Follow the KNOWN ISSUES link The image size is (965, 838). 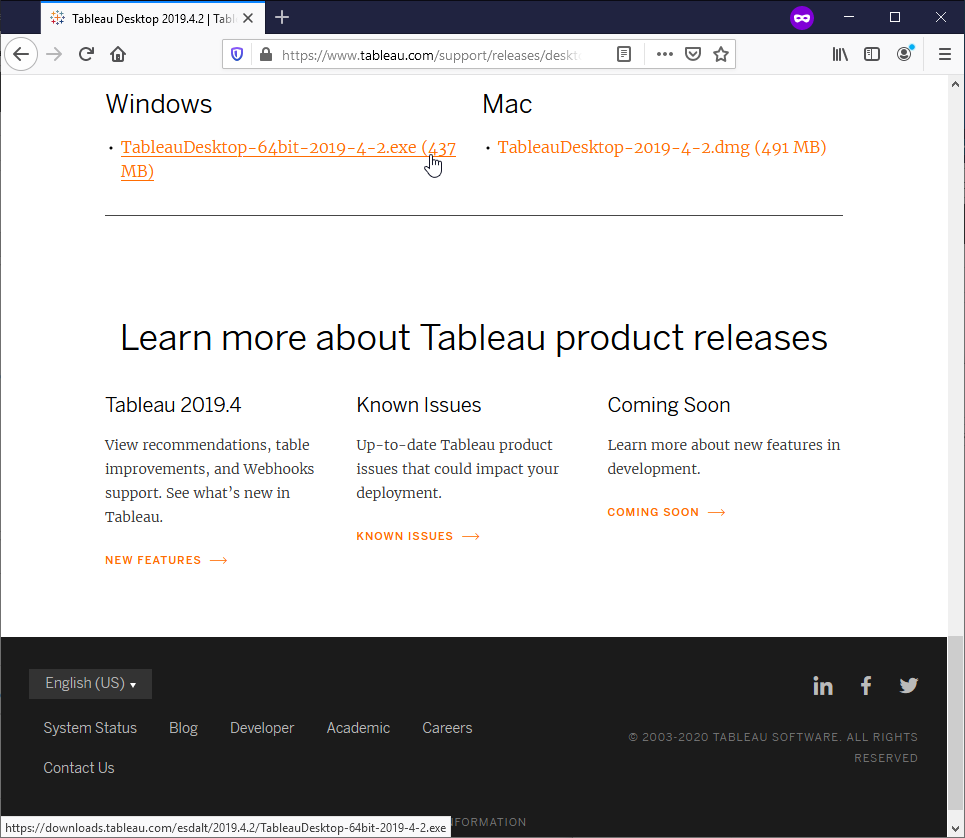tap(418, 537)
